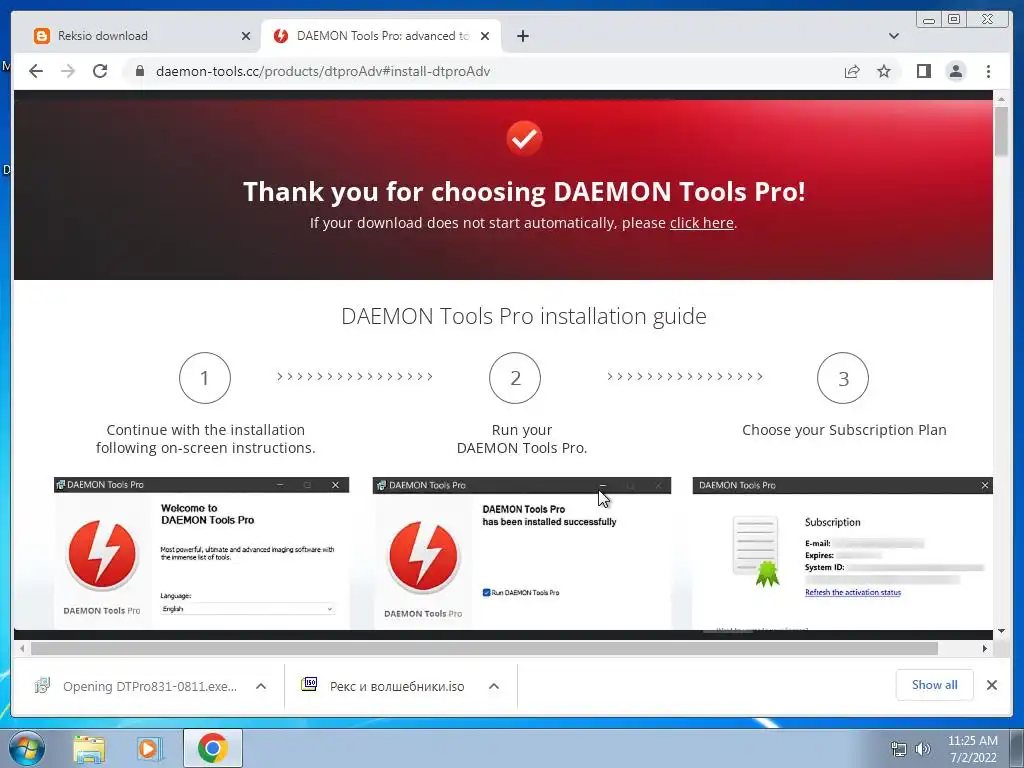The width and height of the screenshot is (1024, 768).
Task: Open the installed successfully screenshot
Action: (522, 553)
